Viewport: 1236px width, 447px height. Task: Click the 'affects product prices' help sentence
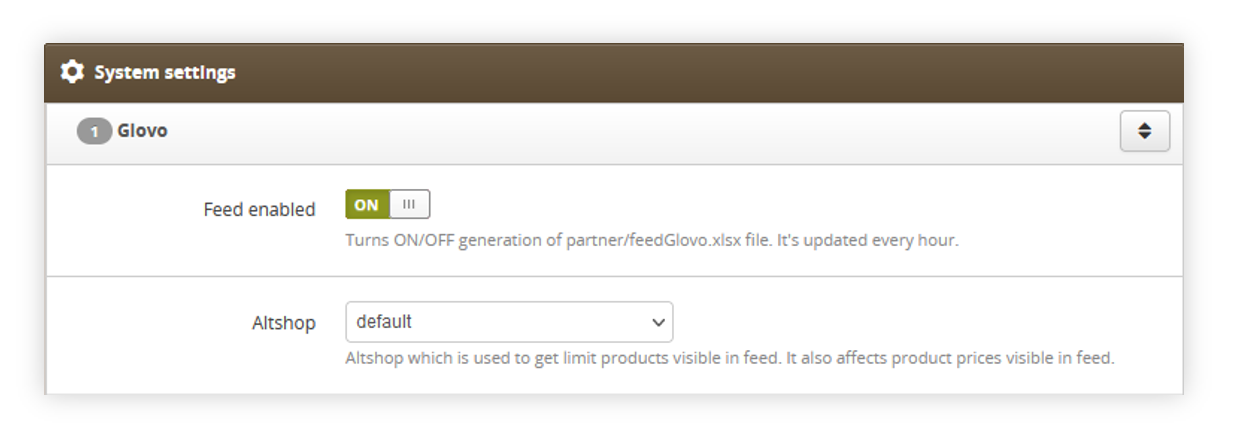click(x=949, y=357)
